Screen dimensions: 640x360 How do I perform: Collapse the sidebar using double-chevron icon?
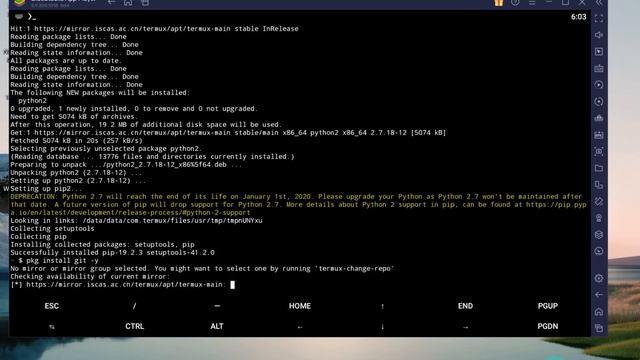pos(599,3)
